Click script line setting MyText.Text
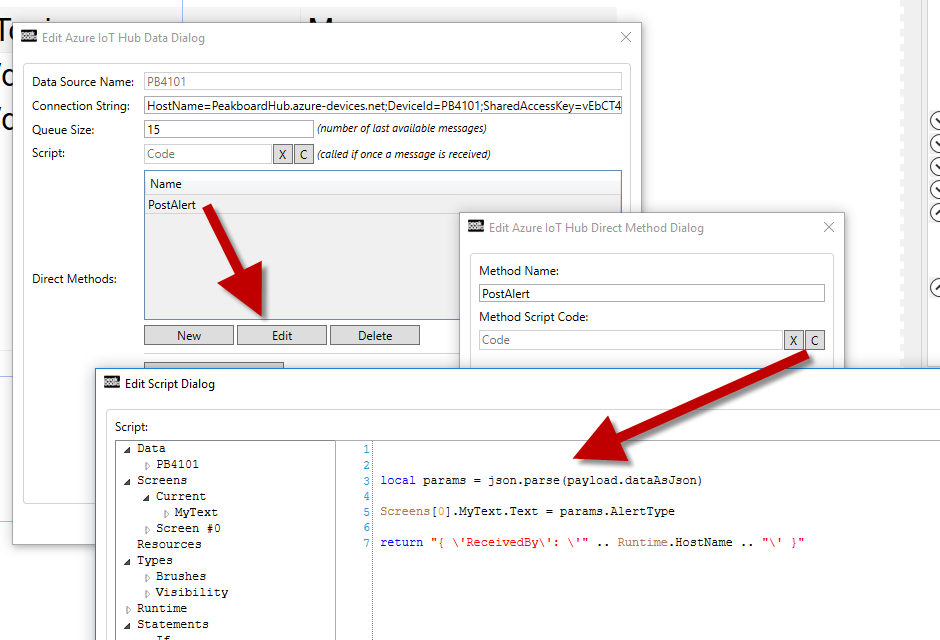This screenshot has height=640, width=940. click(527, 511)
